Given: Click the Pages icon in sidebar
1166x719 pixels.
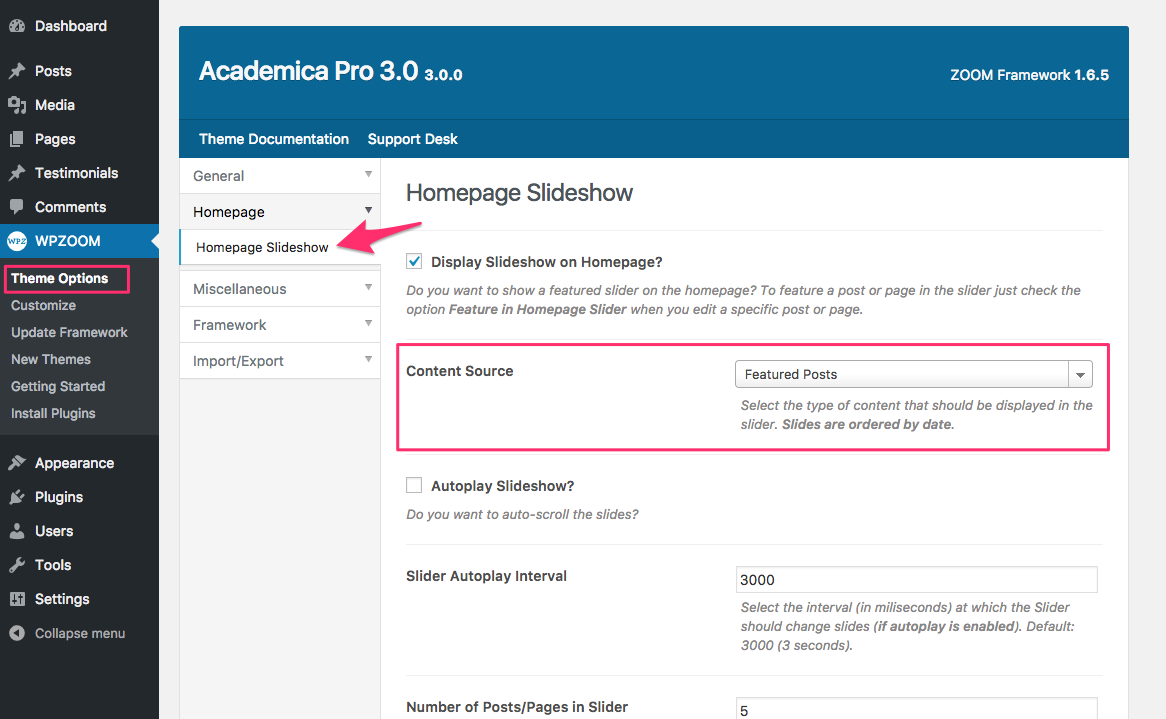Looking at the screenshot, I should [x=17, y=139].
